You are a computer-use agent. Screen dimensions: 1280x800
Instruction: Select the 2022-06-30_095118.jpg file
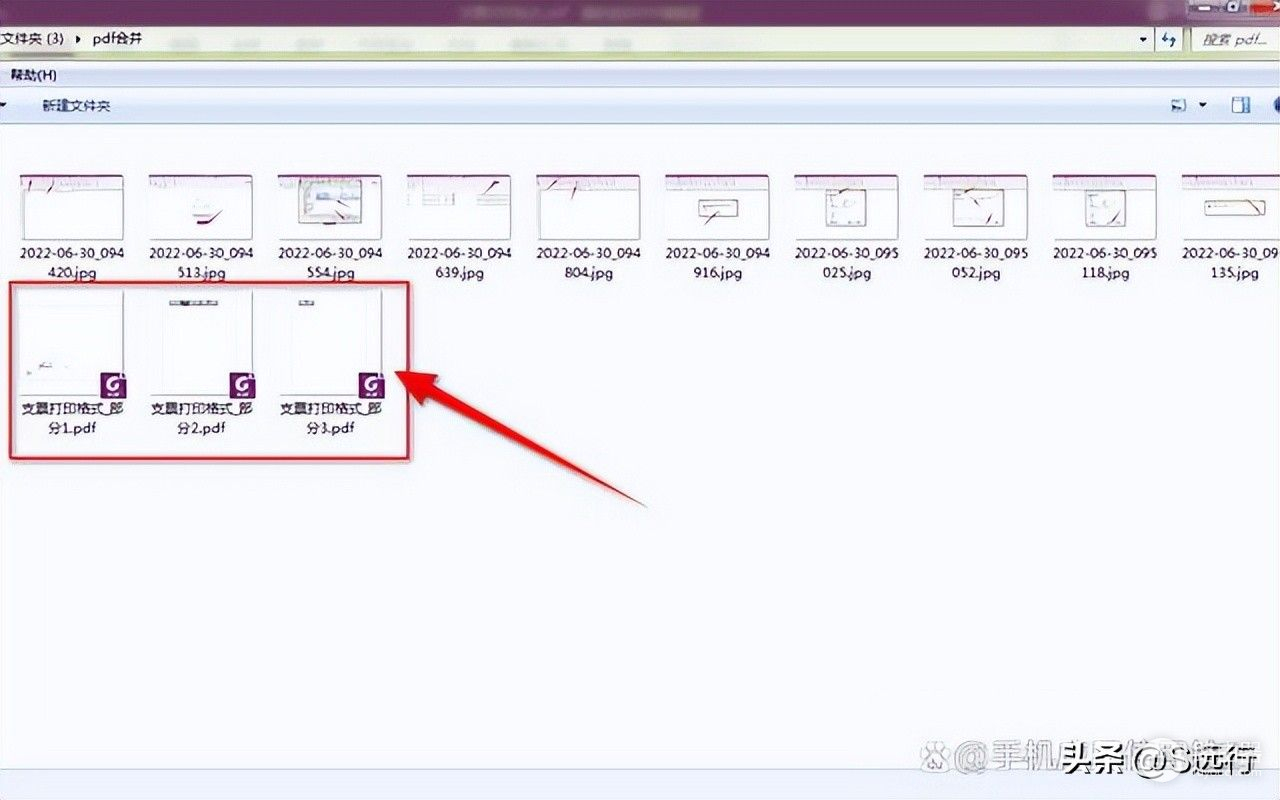[1104, 228]
